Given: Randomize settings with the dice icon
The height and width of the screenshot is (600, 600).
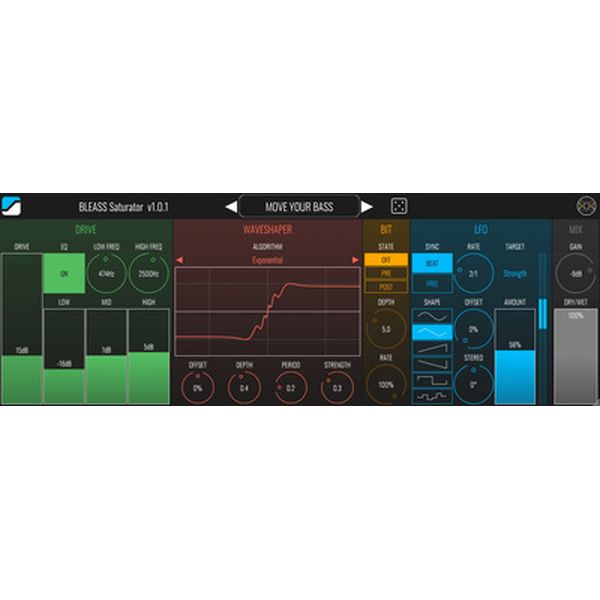Looking at the screenshot, I should point(398,207).
